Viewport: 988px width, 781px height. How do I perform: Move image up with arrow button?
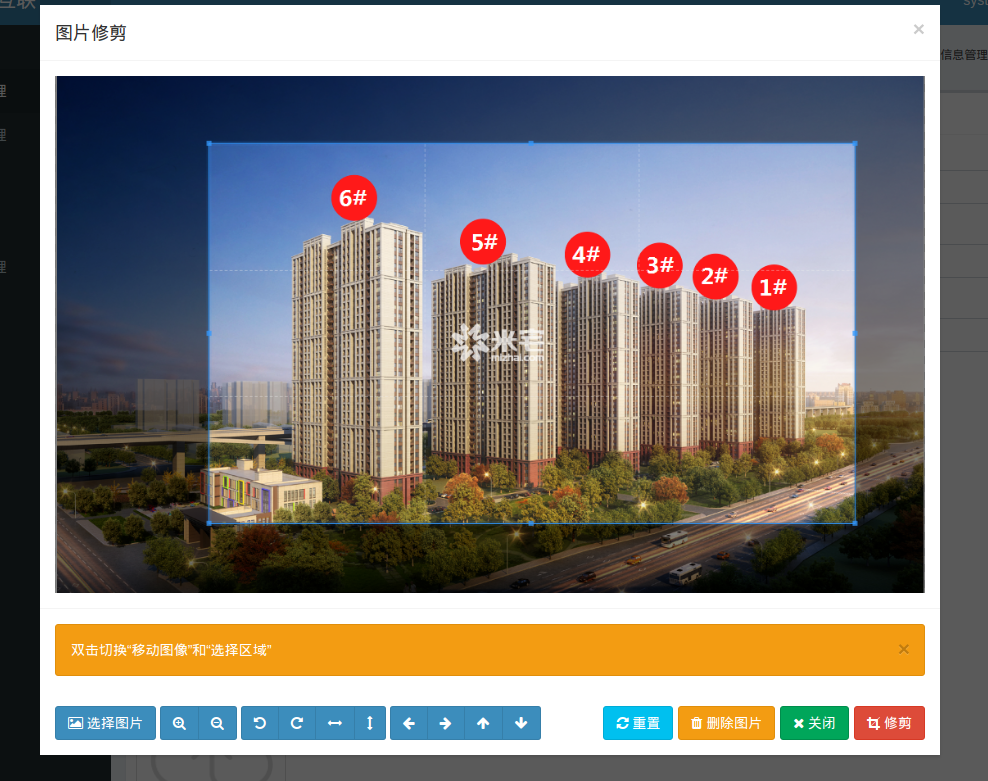[x=484, y=723]
